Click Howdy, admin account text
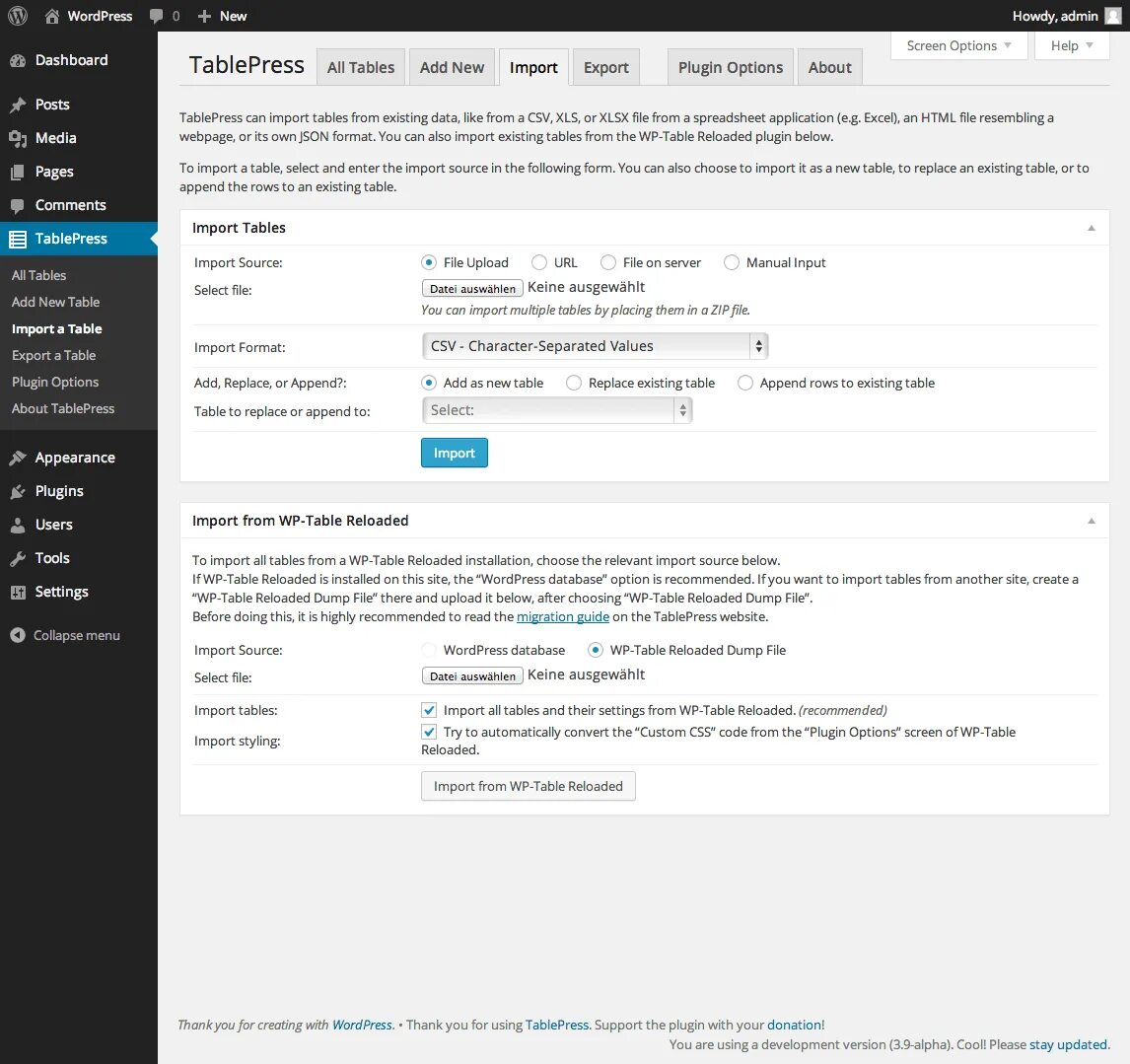This screenshot has height=1064, width=1130. pyautogui.click(x=1055, y=16)
